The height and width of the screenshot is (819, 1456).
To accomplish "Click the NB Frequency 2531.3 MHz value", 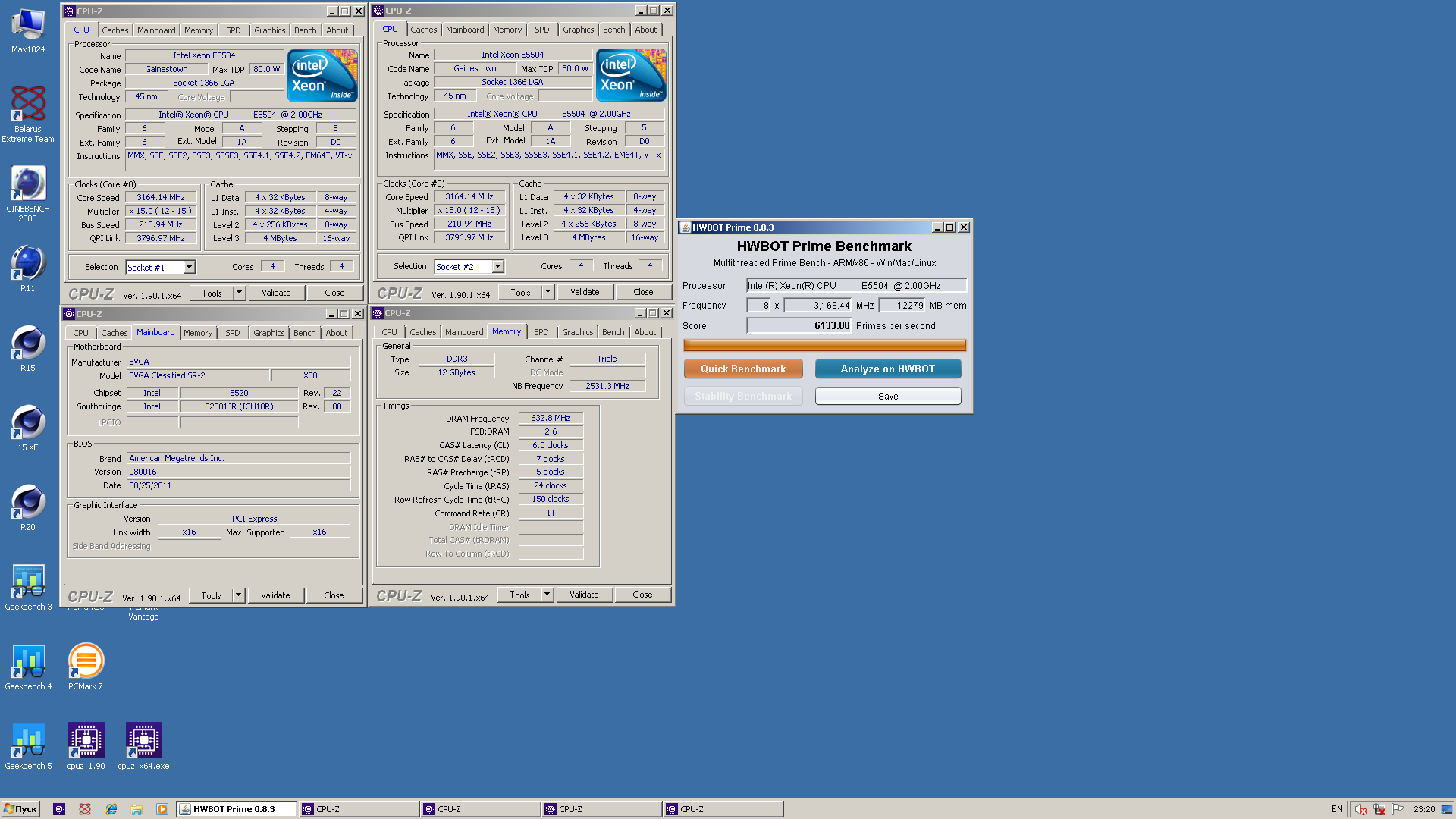I will click(607, 386).
